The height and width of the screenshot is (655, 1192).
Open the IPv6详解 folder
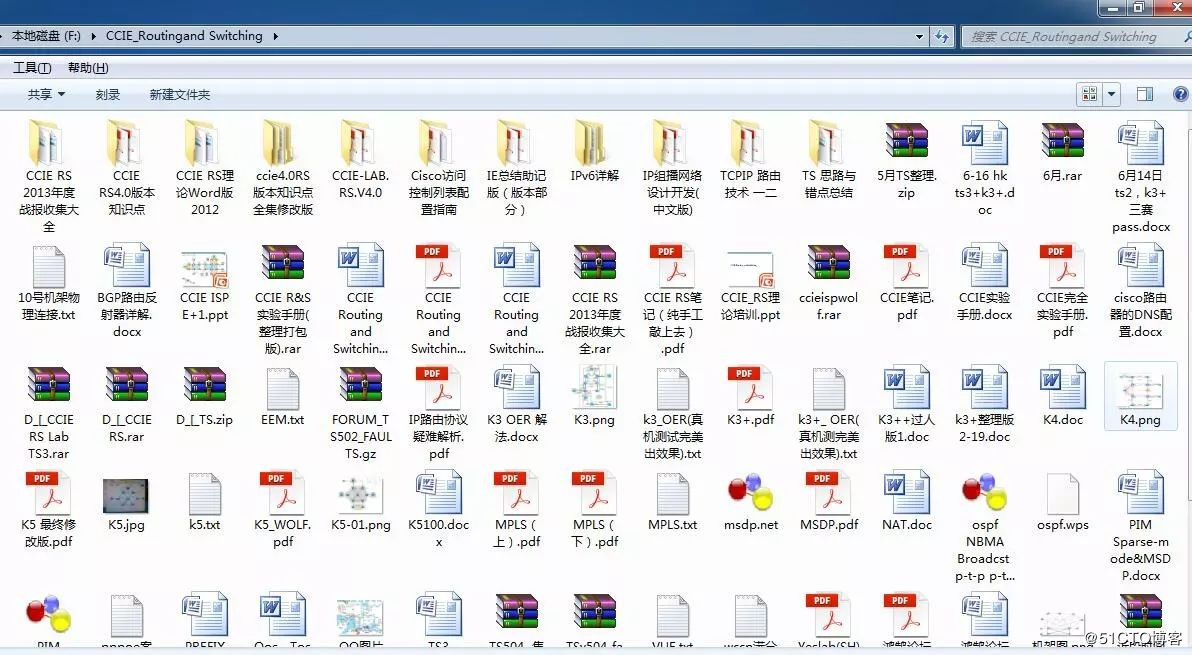click(x=594, y=151)
